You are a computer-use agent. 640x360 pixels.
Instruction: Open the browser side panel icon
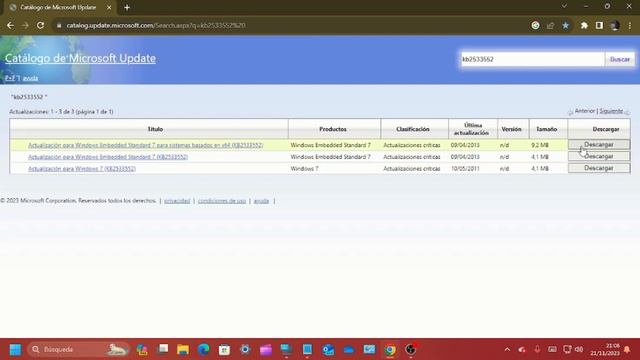tap(599, 25)
